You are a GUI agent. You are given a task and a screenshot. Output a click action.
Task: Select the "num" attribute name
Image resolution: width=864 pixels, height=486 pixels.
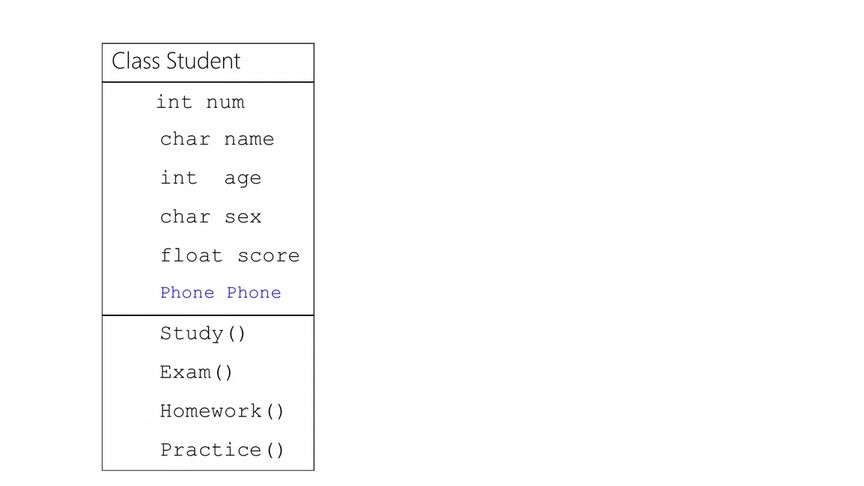225,102
